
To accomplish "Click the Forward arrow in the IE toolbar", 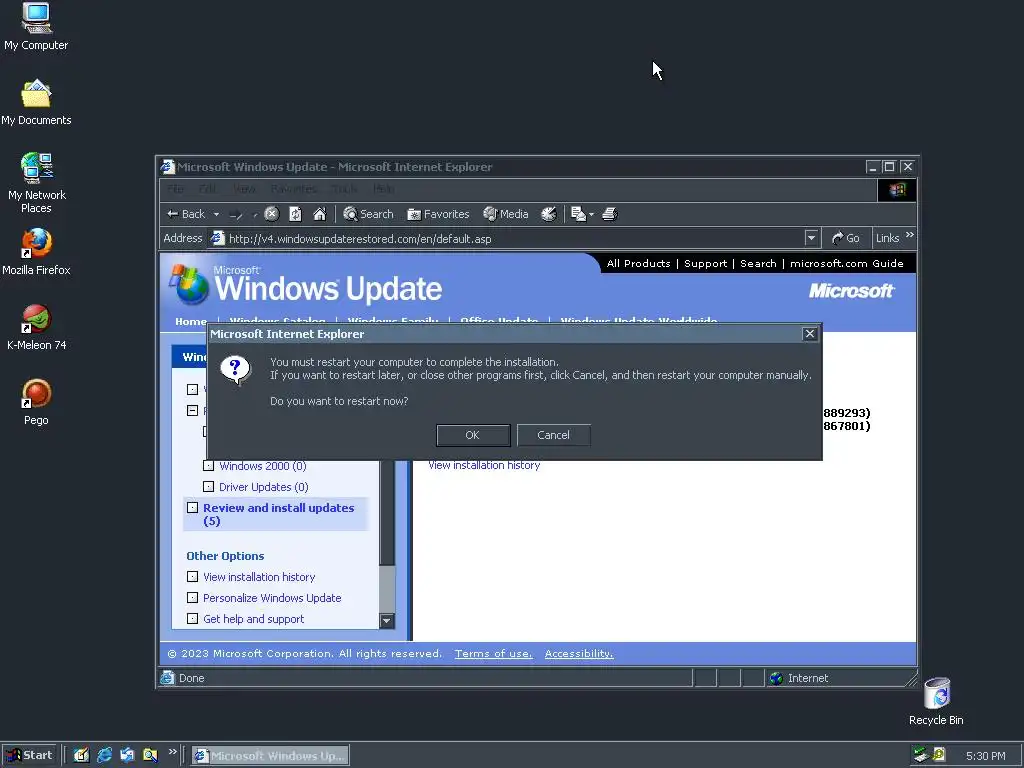I will click(236, 214).
